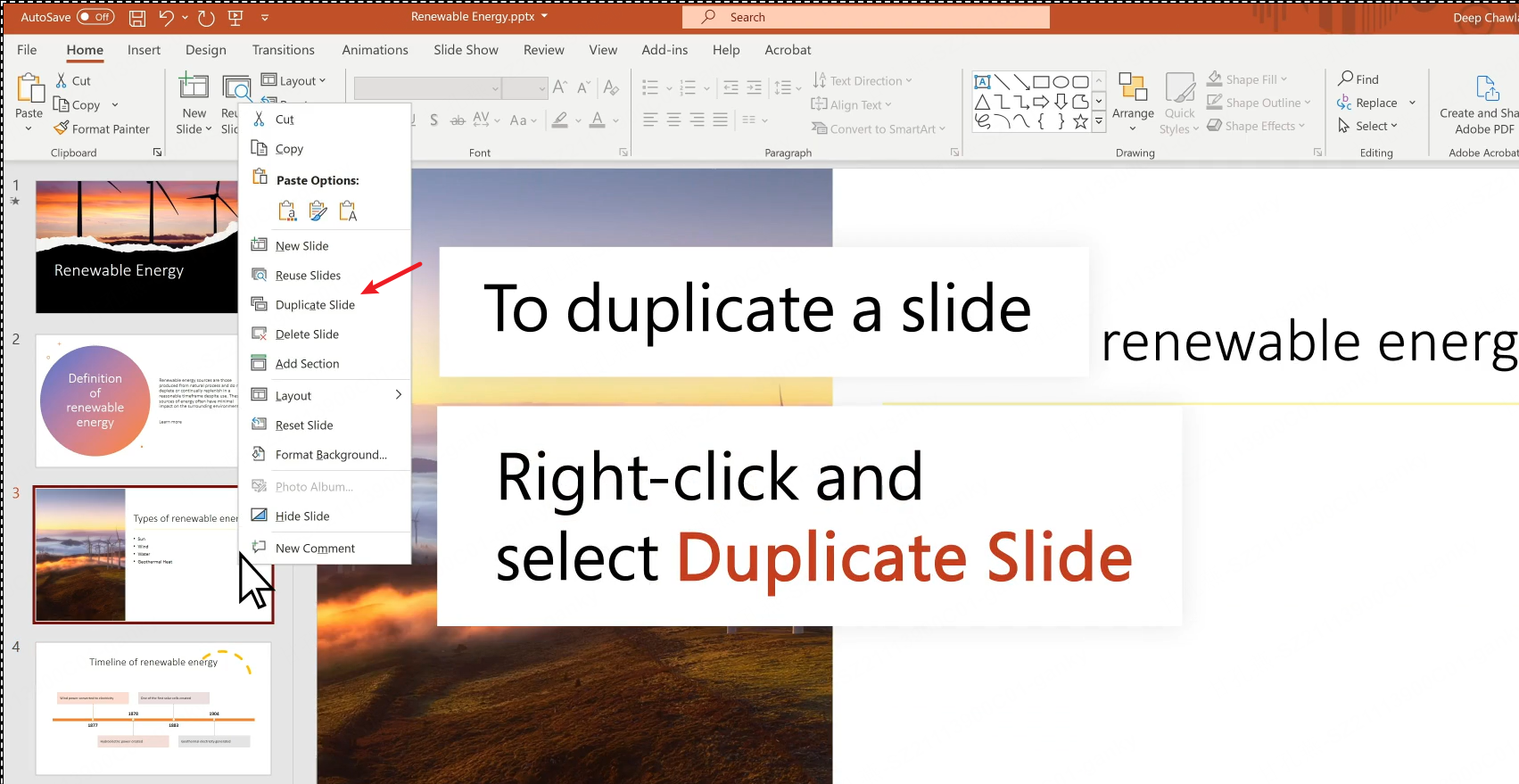1519x784 pixels.
Task: Click the Redo icon in title bar
Action: 206,17
